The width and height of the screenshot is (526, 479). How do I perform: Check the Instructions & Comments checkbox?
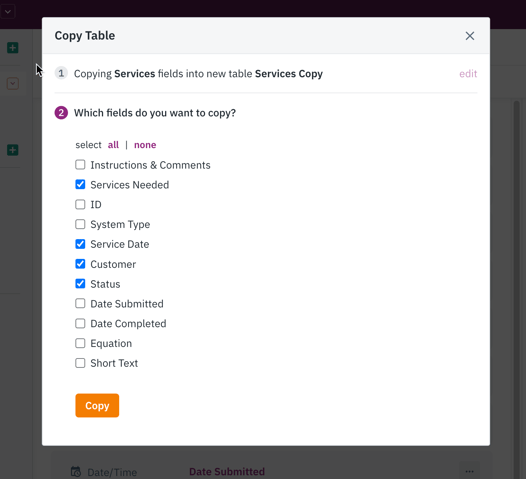[80, 165]
